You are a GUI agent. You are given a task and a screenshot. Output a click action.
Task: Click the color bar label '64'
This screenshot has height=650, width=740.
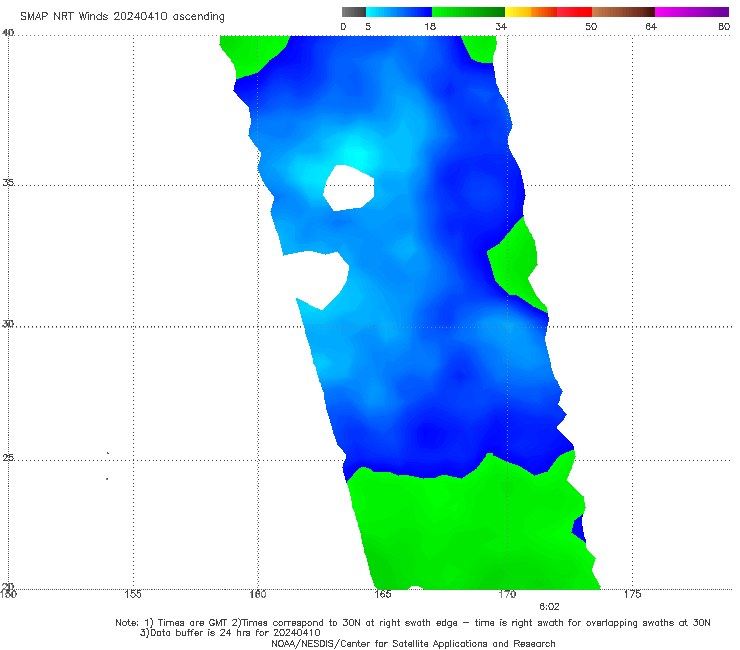point(651,26)
